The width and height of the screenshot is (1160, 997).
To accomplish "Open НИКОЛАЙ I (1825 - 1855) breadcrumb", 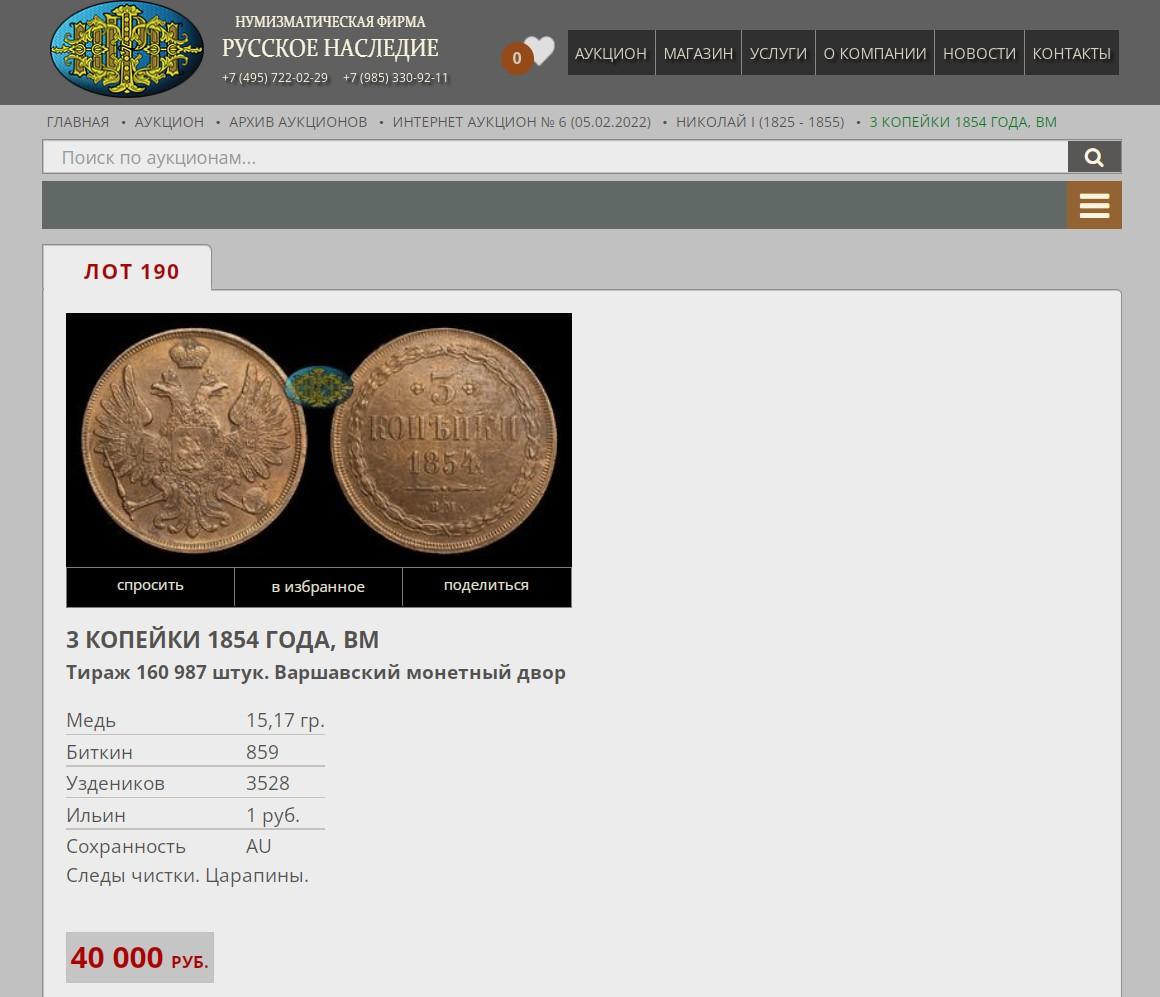I will 760,122.
